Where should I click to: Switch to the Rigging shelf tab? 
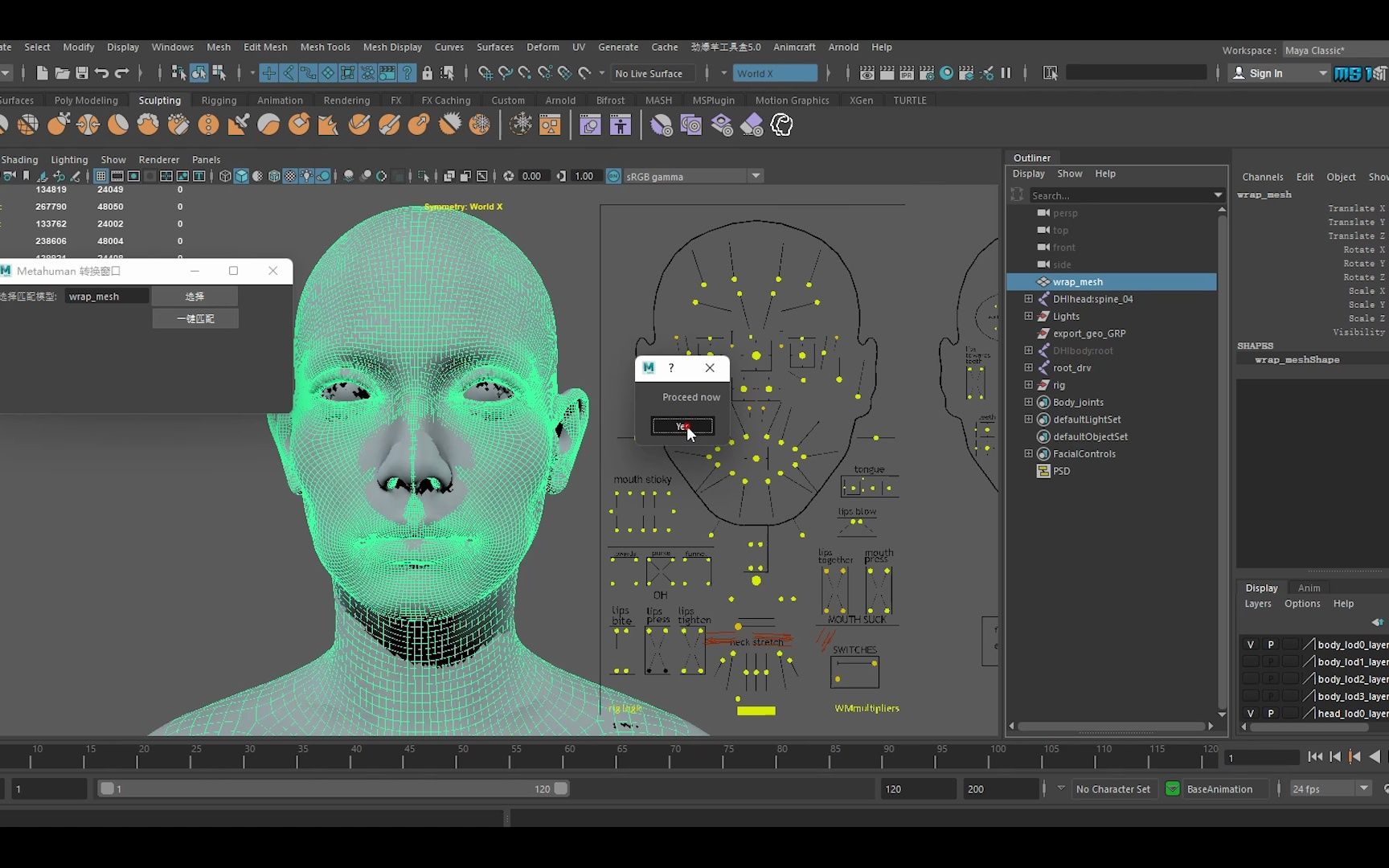(219, 100)
